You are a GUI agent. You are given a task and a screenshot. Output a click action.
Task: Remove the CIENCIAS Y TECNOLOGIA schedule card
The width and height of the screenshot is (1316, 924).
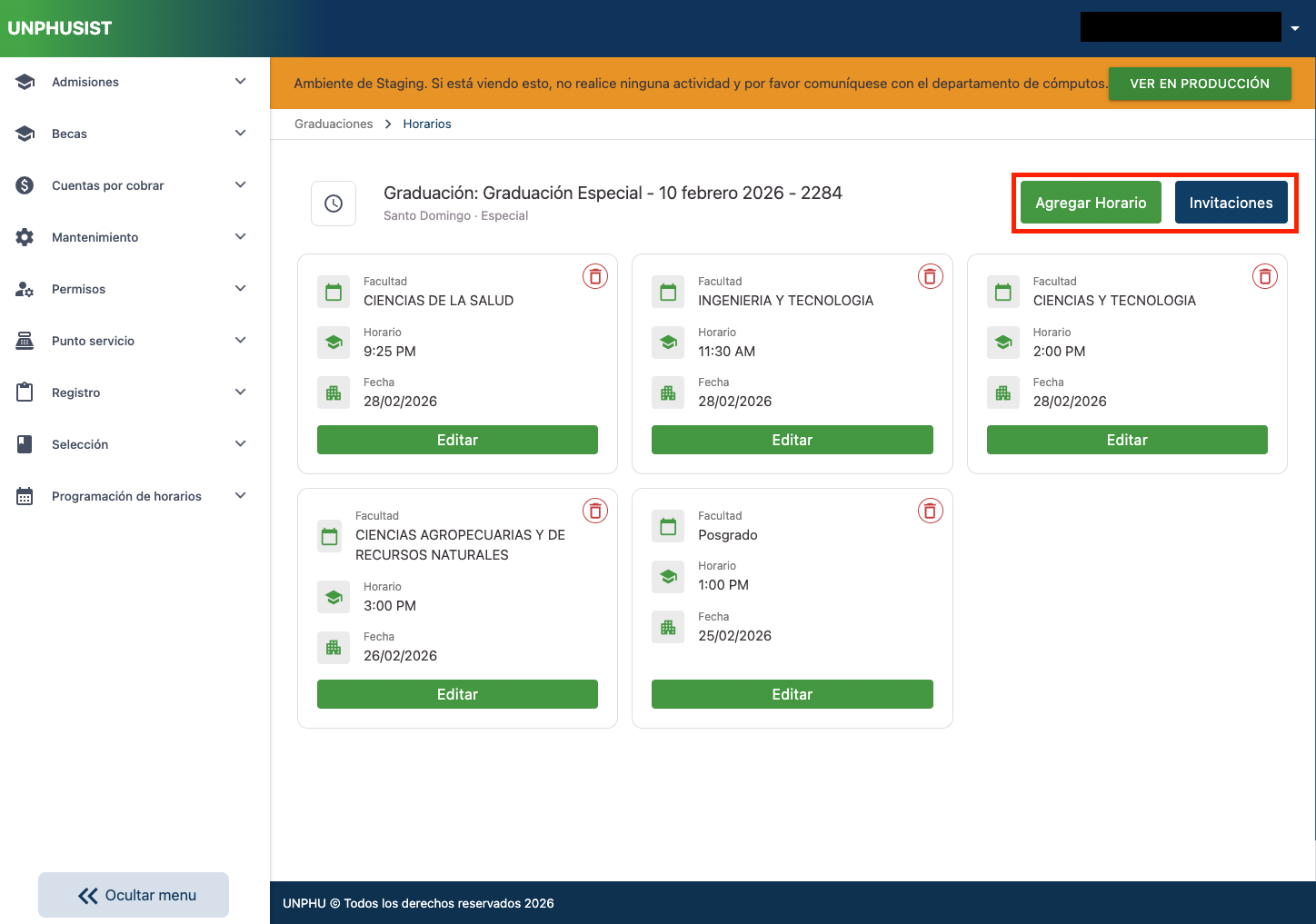tap(1264, 276)
